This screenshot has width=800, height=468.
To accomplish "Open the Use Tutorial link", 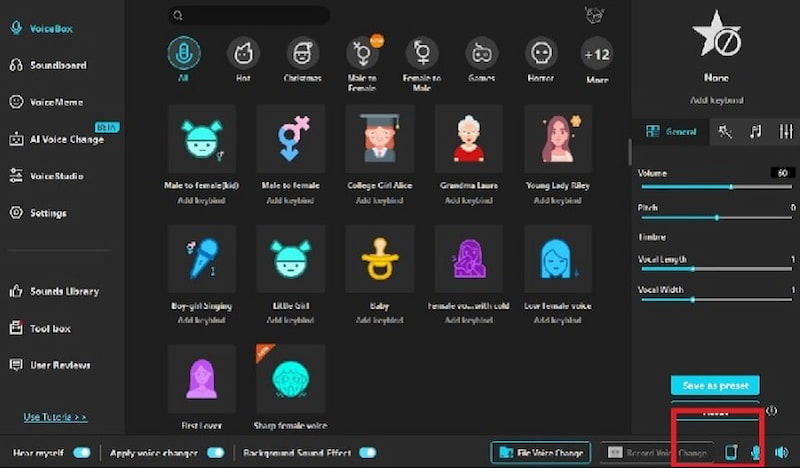I will (55, 416).
